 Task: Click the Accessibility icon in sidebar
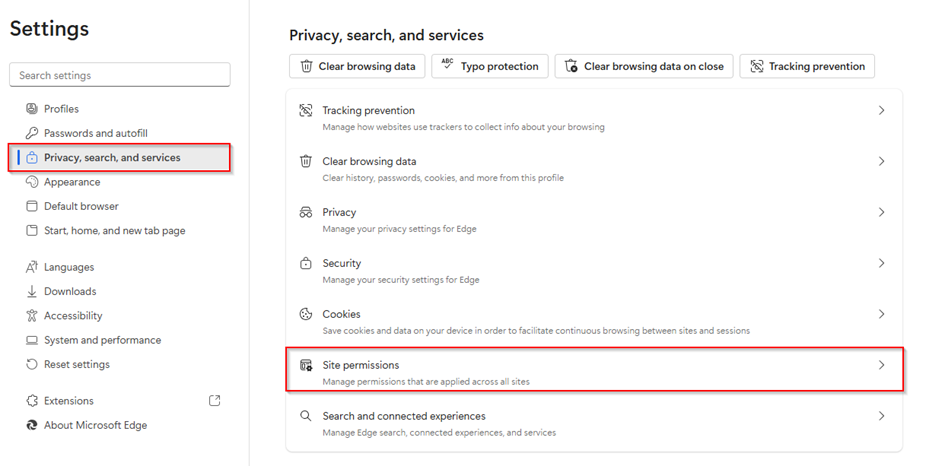click(x=32, y=316)
